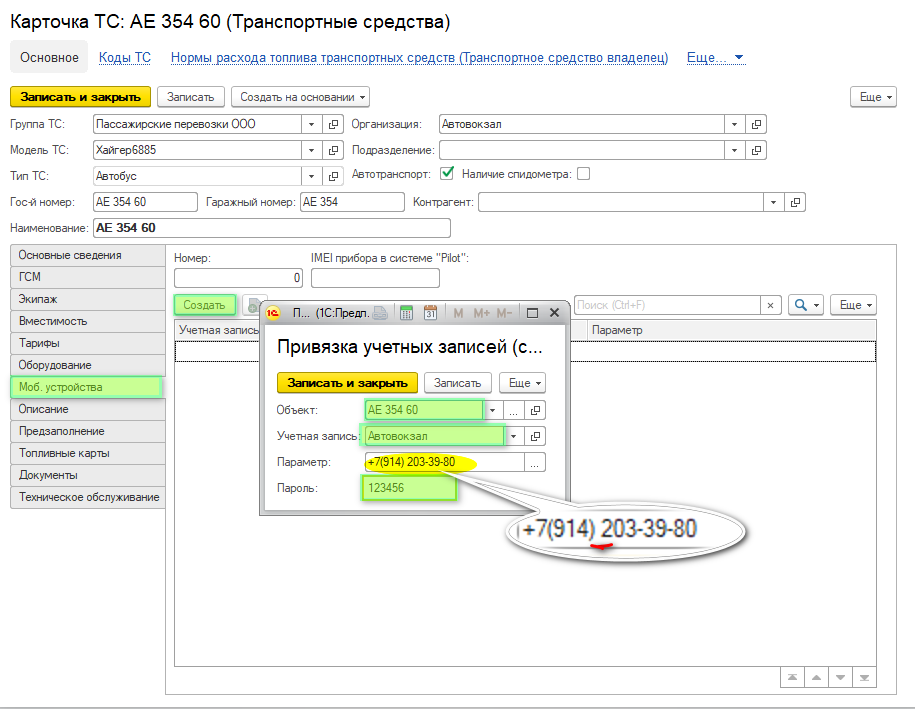Click ellipsis button of Параметр field
This screenshot has width=915, height=709.
coord(536,462)
